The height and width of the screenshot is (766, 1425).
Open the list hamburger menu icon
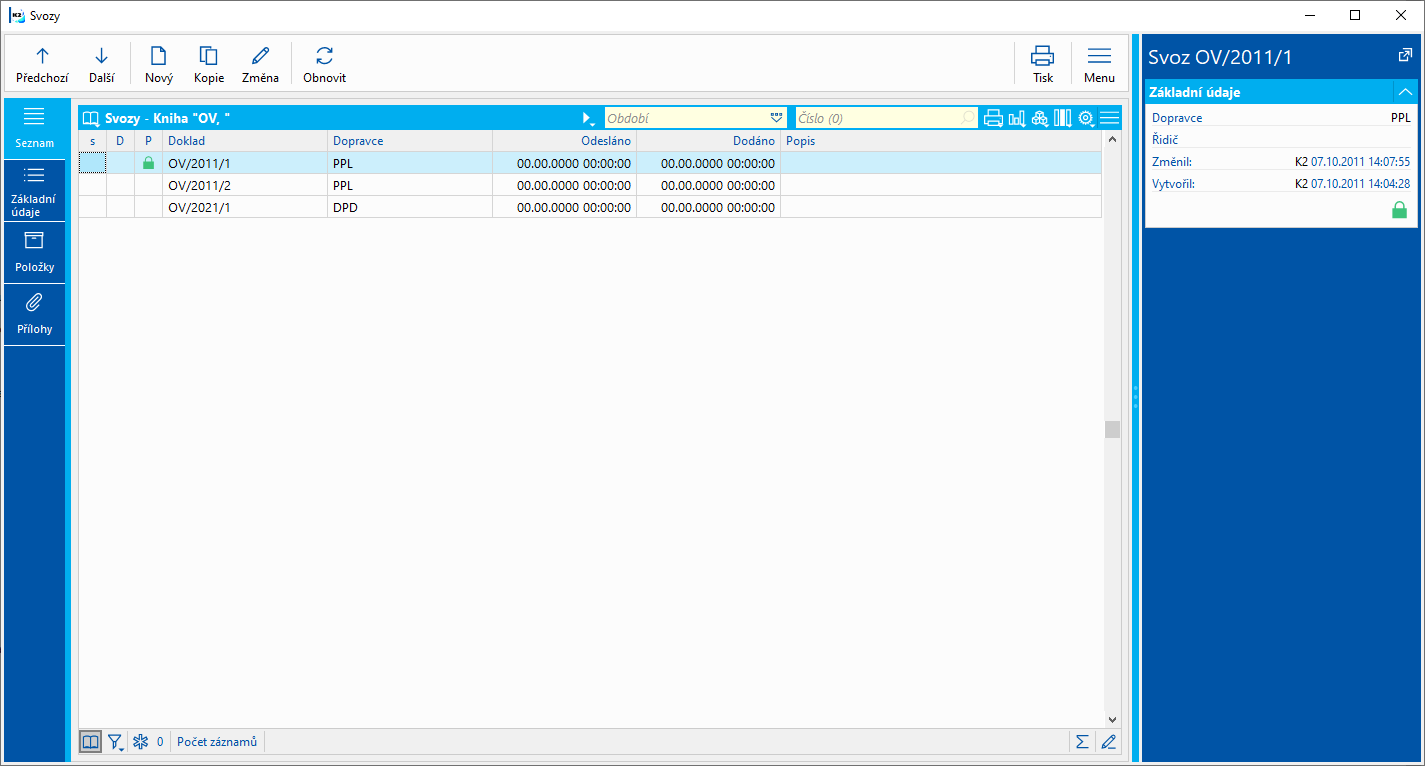click(x=1109, y=118)
